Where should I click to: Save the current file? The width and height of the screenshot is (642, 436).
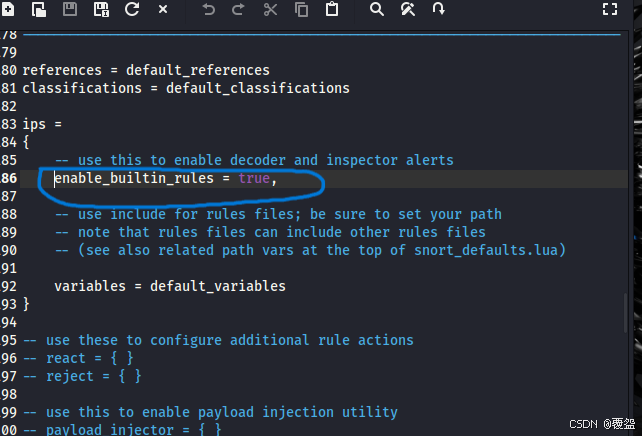click(x=70, y=9)
